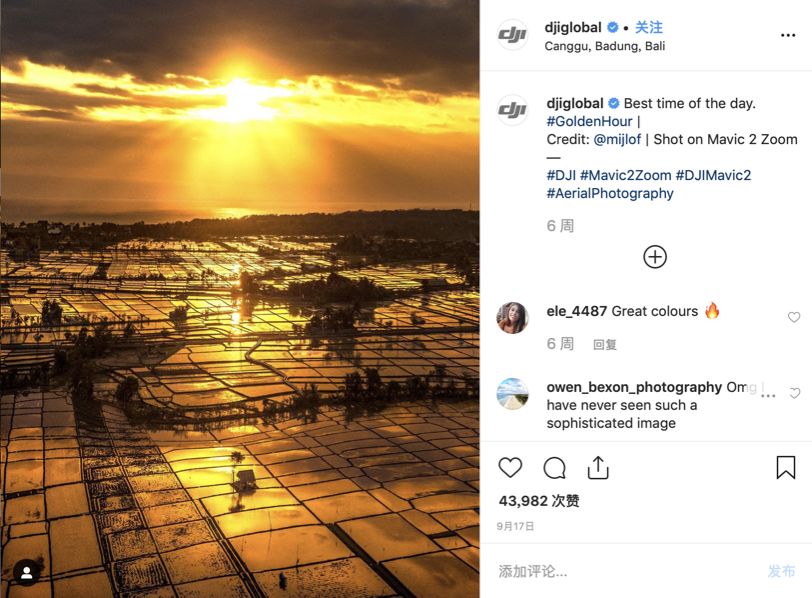The height and width of the screenshot is (598, 812).
Task: Like the post with the heart icon
Action: tap(510, 467)
